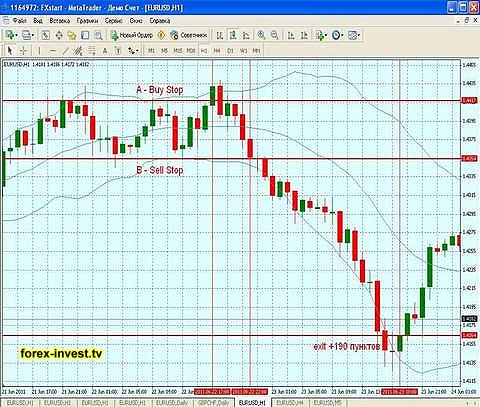Click the zoom out magnifier icon
This screenshot has height=407, width=480.
tap(274, 35)
